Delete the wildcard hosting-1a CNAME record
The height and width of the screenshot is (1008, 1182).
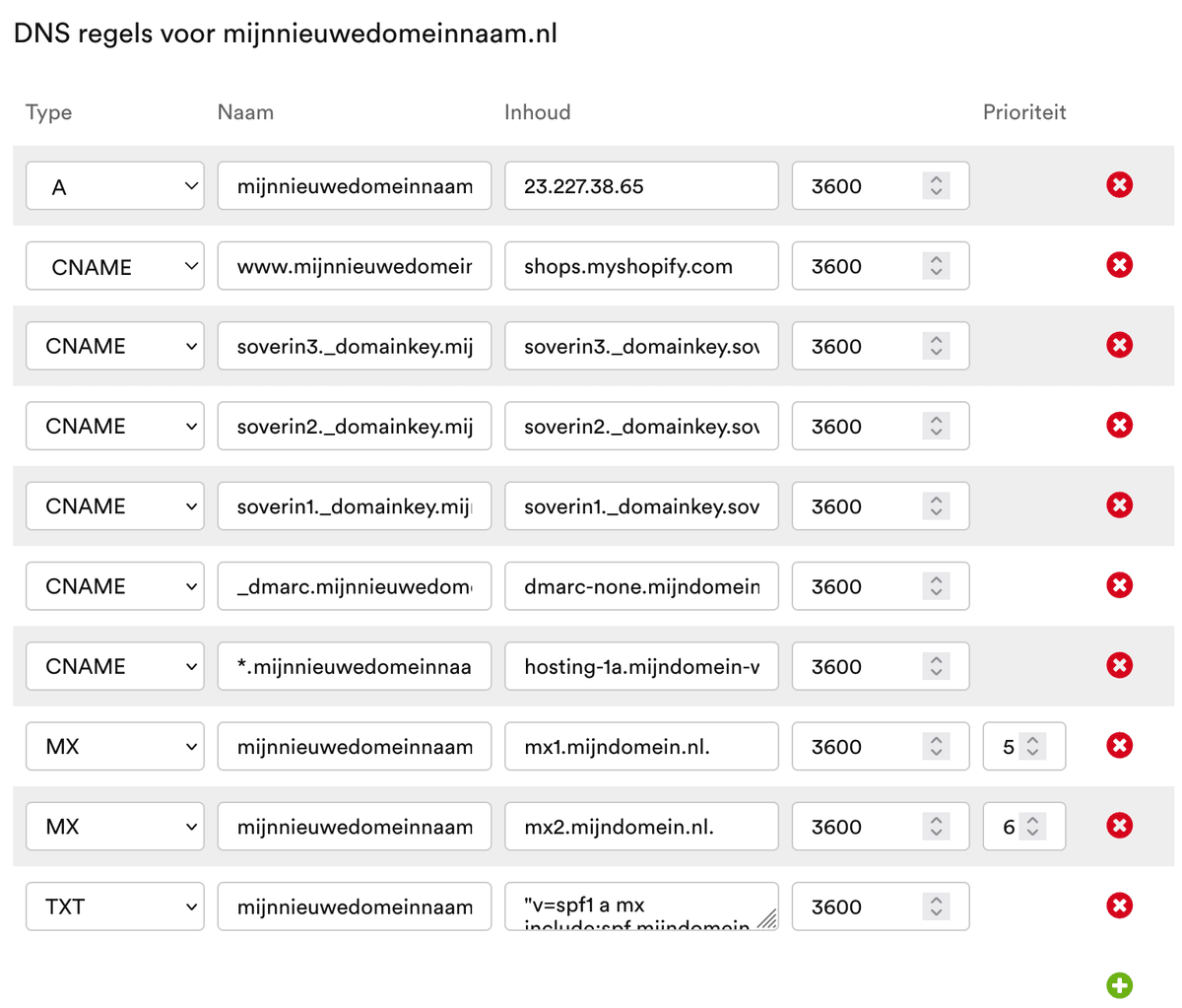(x=1119, y=665)
